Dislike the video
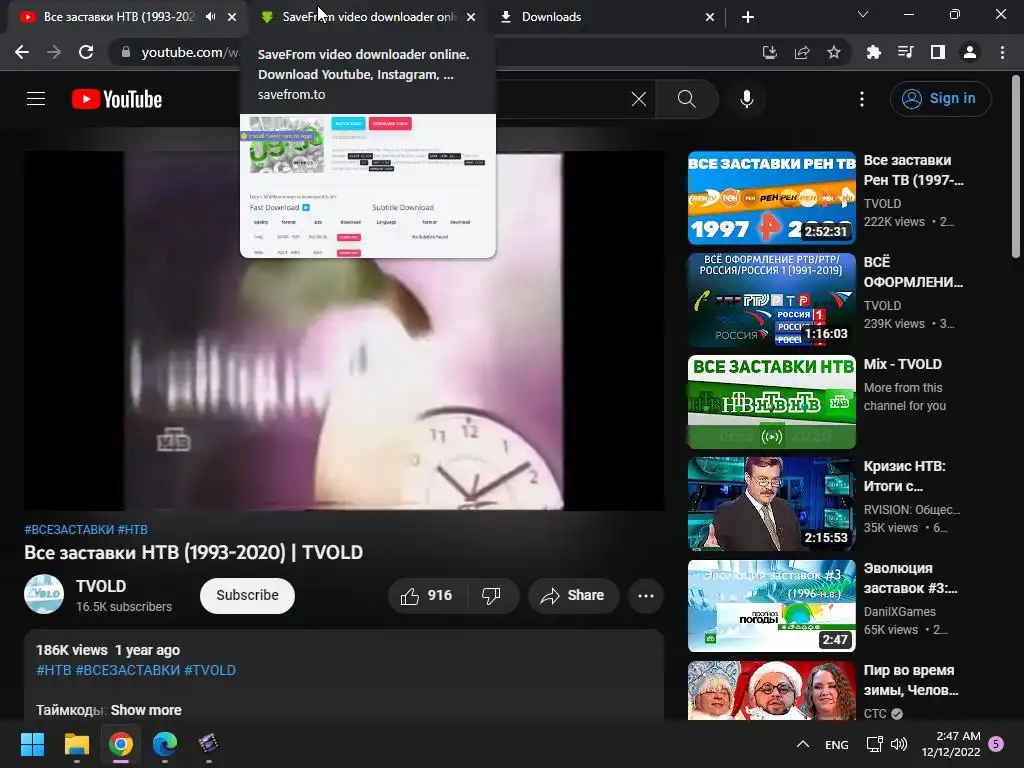The height and width of the screenshot is (768, 1024). coord(491,596)
